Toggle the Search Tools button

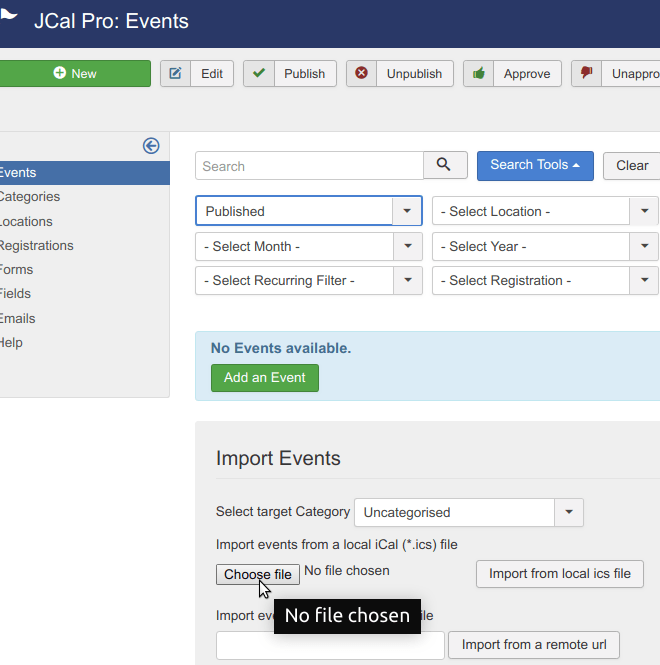535,165
